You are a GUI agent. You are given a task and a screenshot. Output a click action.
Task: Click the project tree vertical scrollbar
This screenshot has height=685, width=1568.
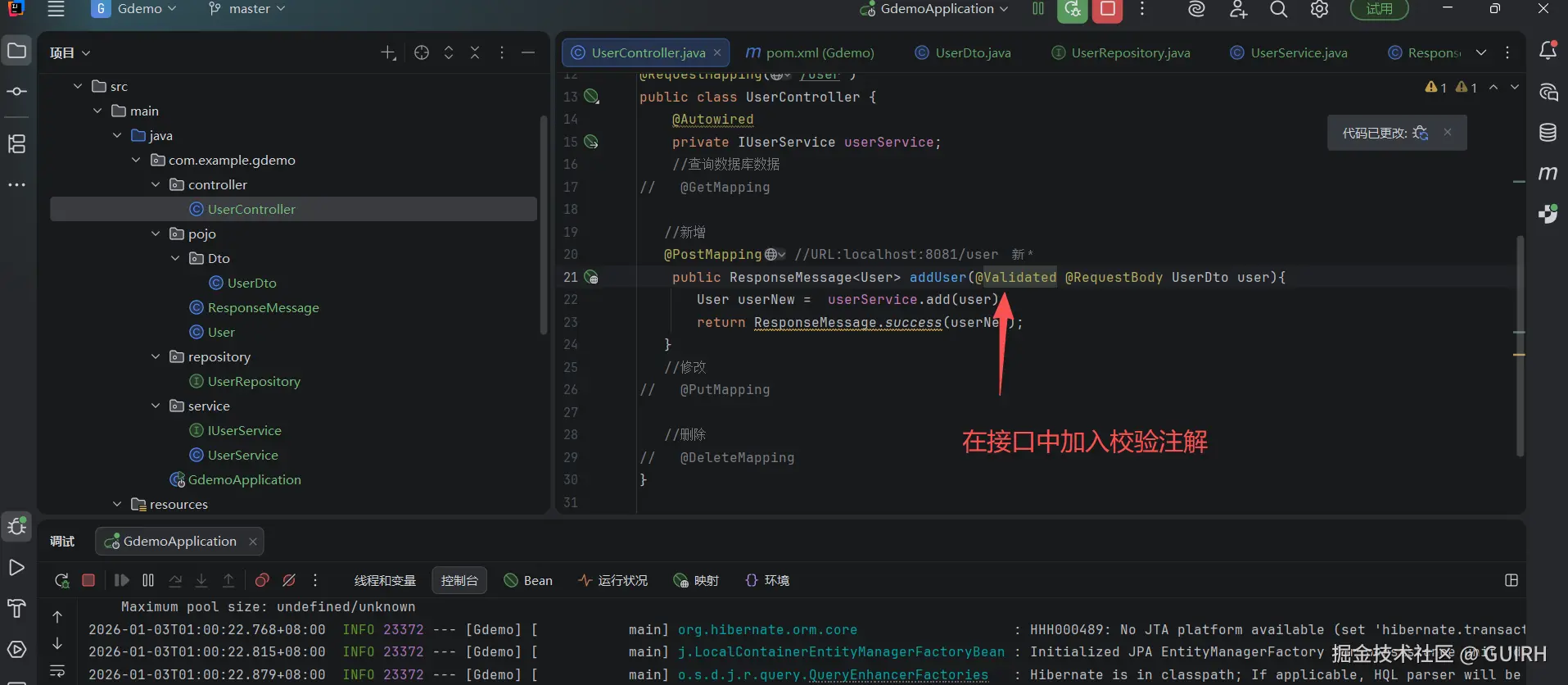tap(543, 225)
